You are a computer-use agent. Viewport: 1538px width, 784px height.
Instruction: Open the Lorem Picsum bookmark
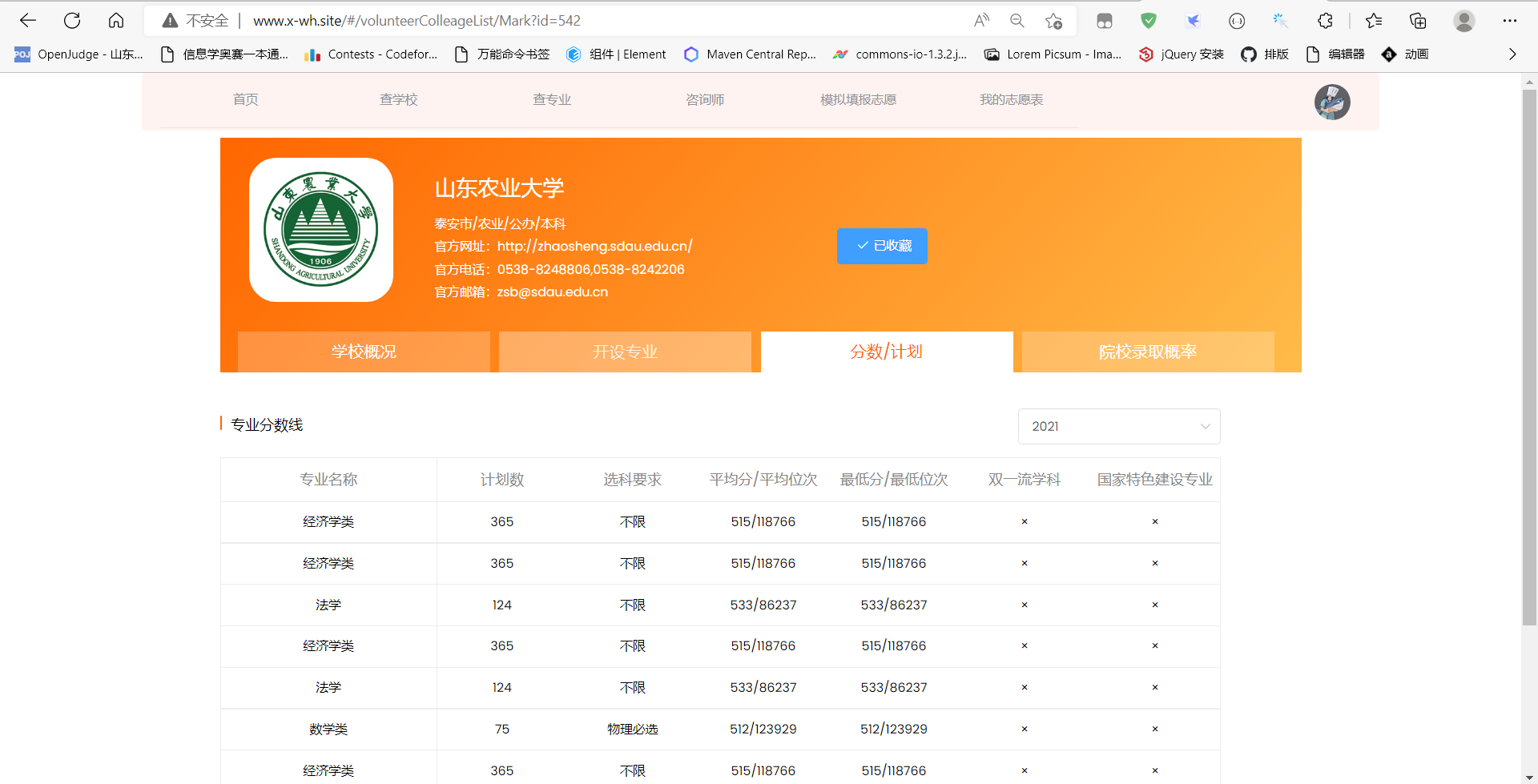(1053, 54)
